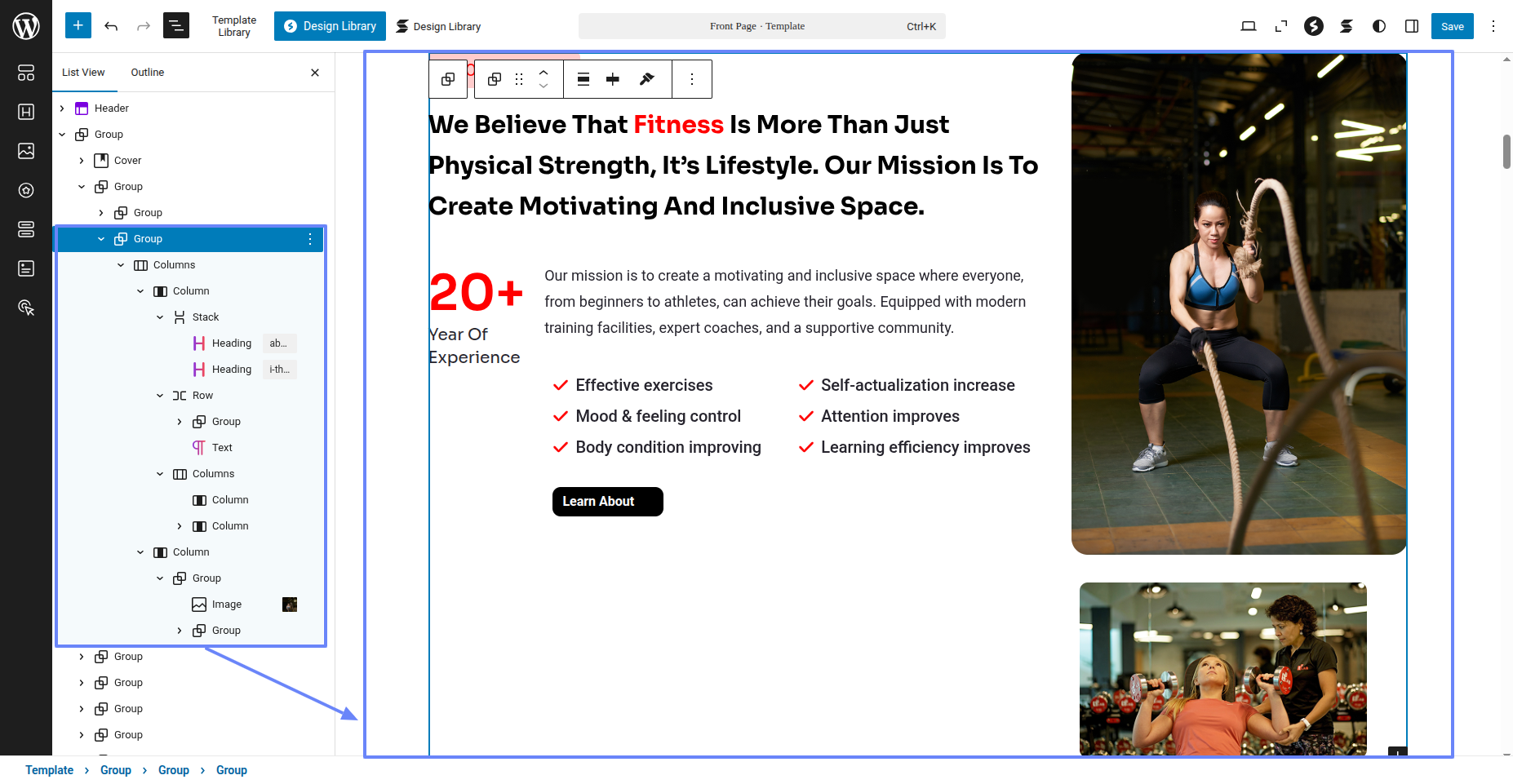Click the editor vertical scrollbar thumb

[1506, 152]
